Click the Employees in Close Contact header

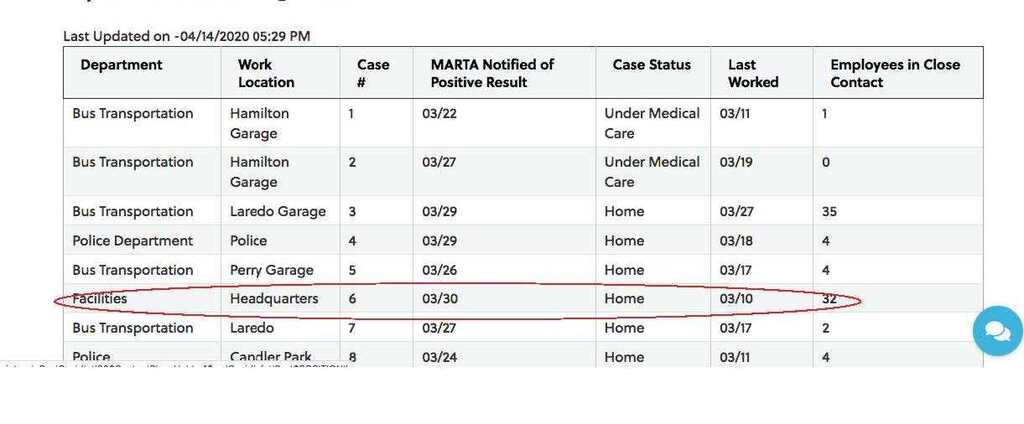coord(895,73)
